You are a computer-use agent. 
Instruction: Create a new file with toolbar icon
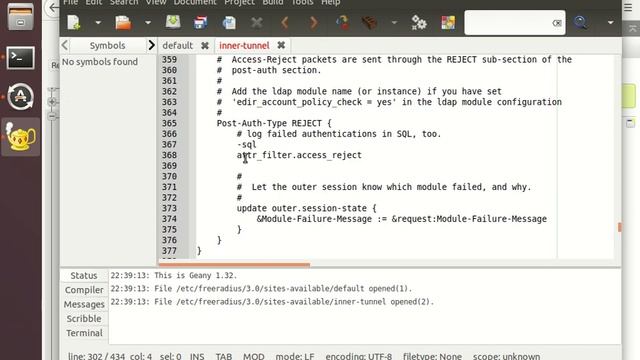tap(74, 23)
